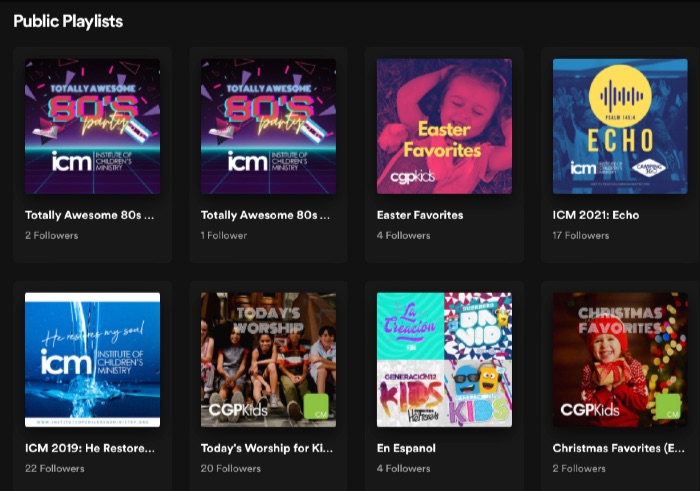Screen dimensions: 700x491
Task: Click the 1 Follower text
Action: 224,235
